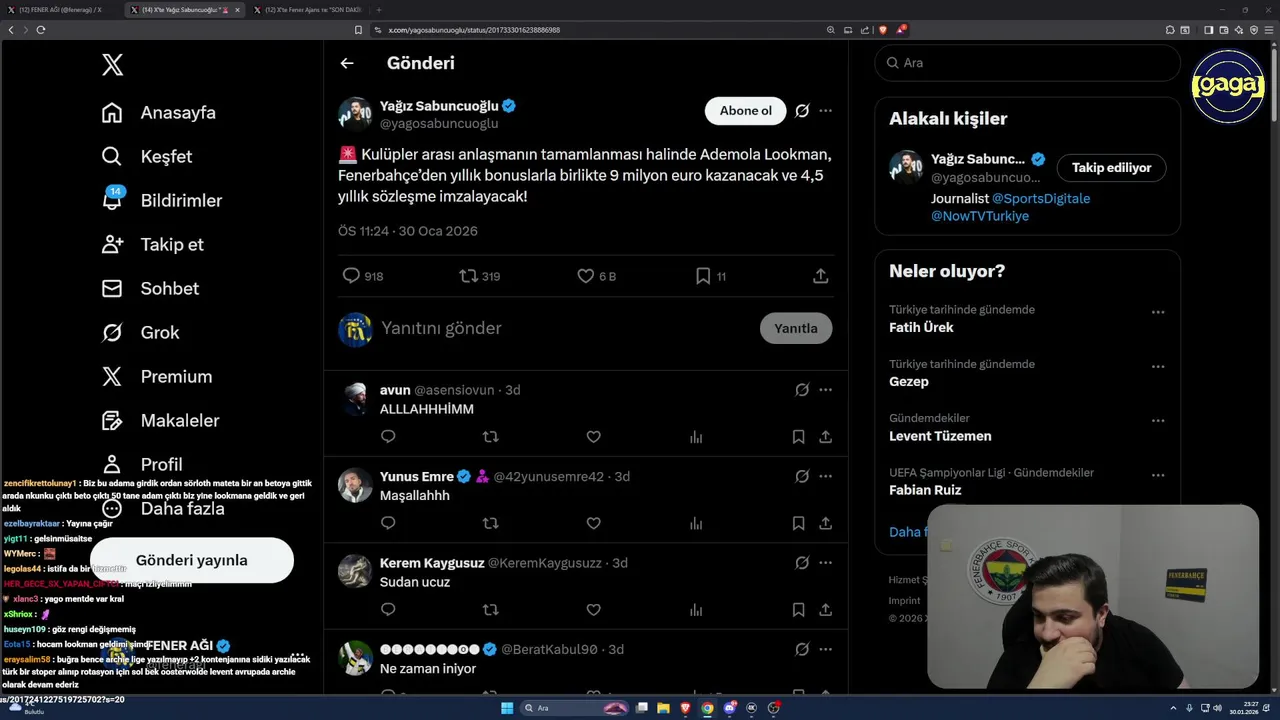Like Yunus Emre's comment

pyautogui.click(x=593, y=523)
